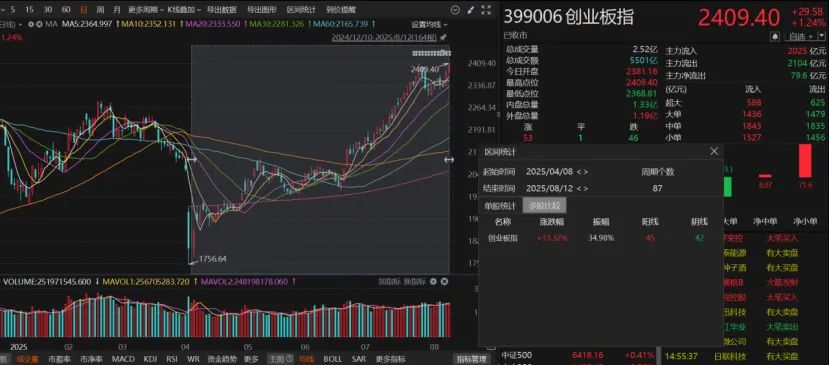The width and height of the screenshot is (830, 365).
Task: Step the 起始时间 date forward
Action: (585, 172)
